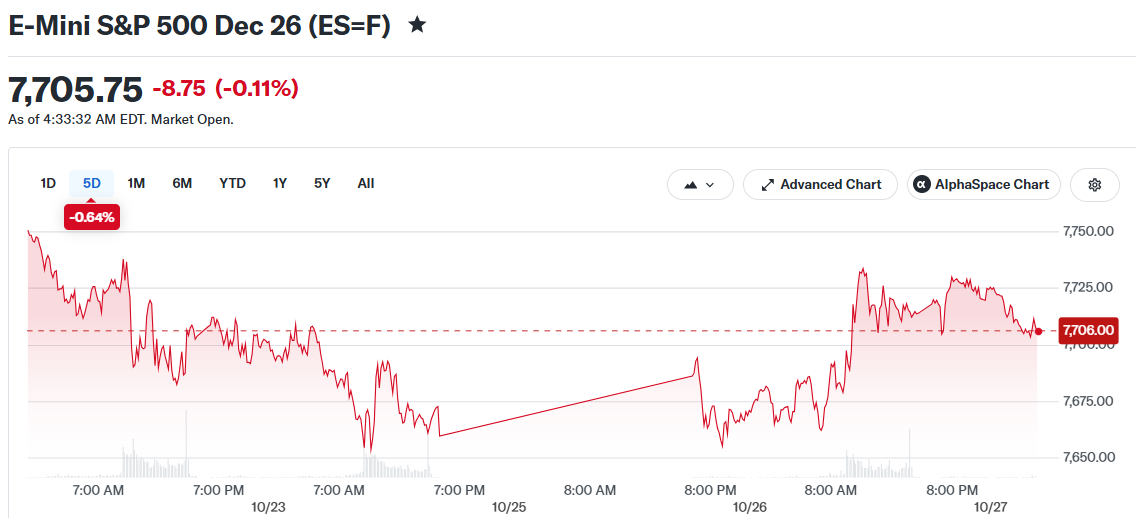The width and height of the screenshot is (1136, 518).
Task: Click the -0.64% 5D change badge
Action: (x=92, y=217)
